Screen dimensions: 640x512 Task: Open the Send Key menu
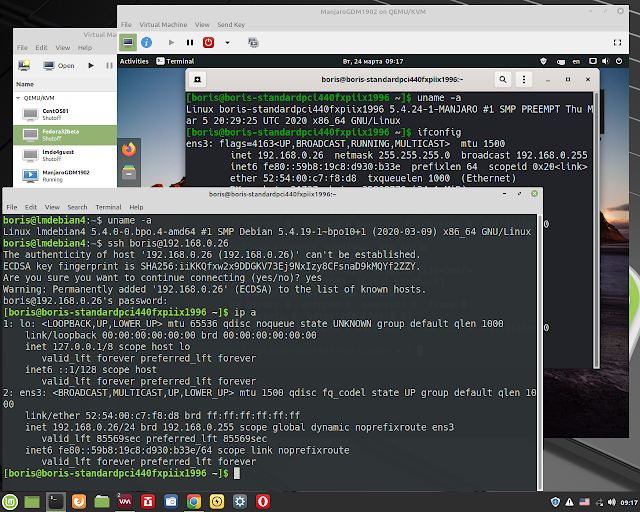[231, 24]
